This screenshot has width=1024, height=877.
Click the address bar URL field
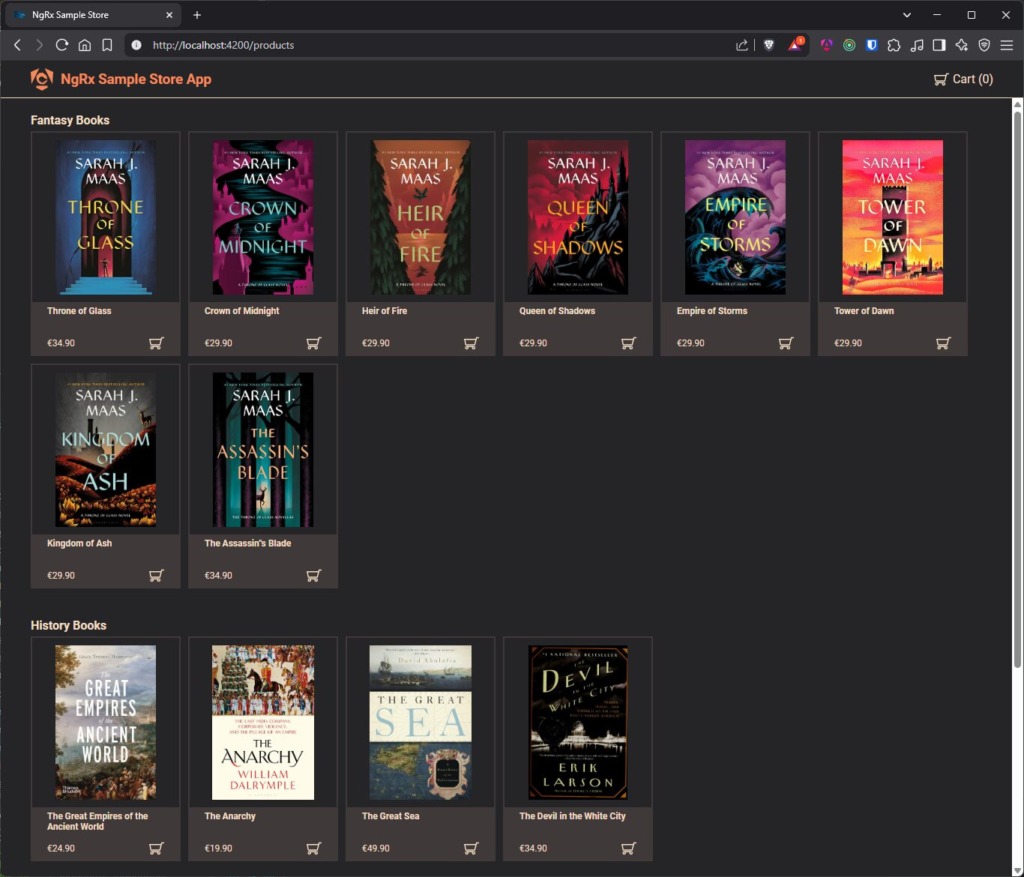coord(431,45)
